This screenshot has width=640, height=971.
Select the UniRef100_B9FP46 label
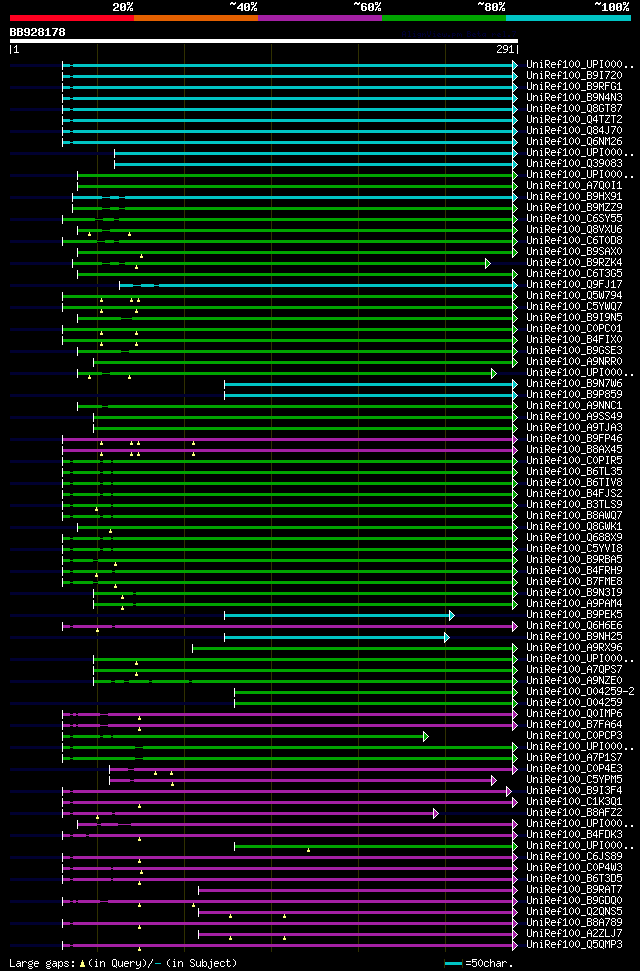pos(574,439)
